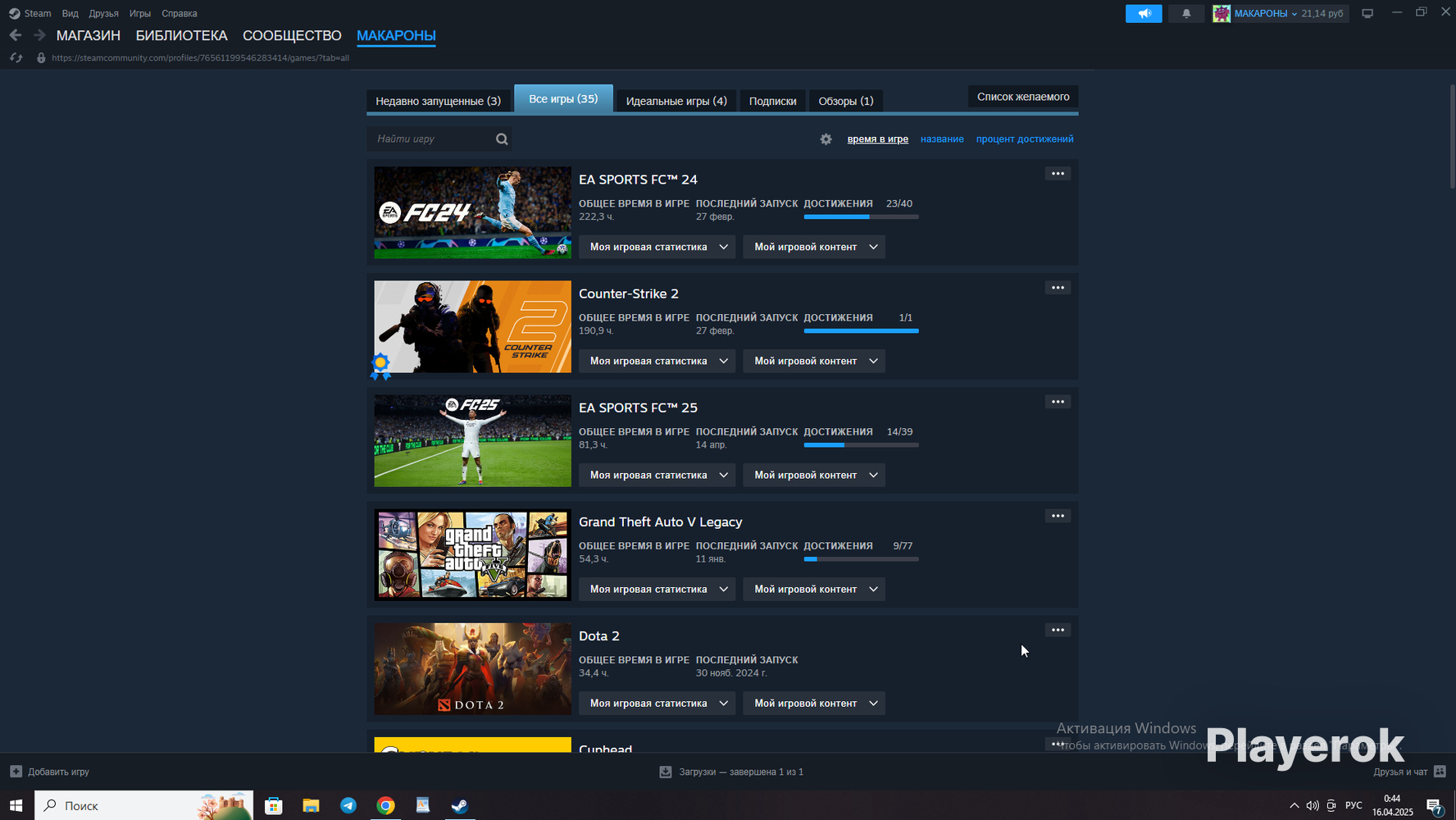Click the downloads status icon

[x=666, y=772]
